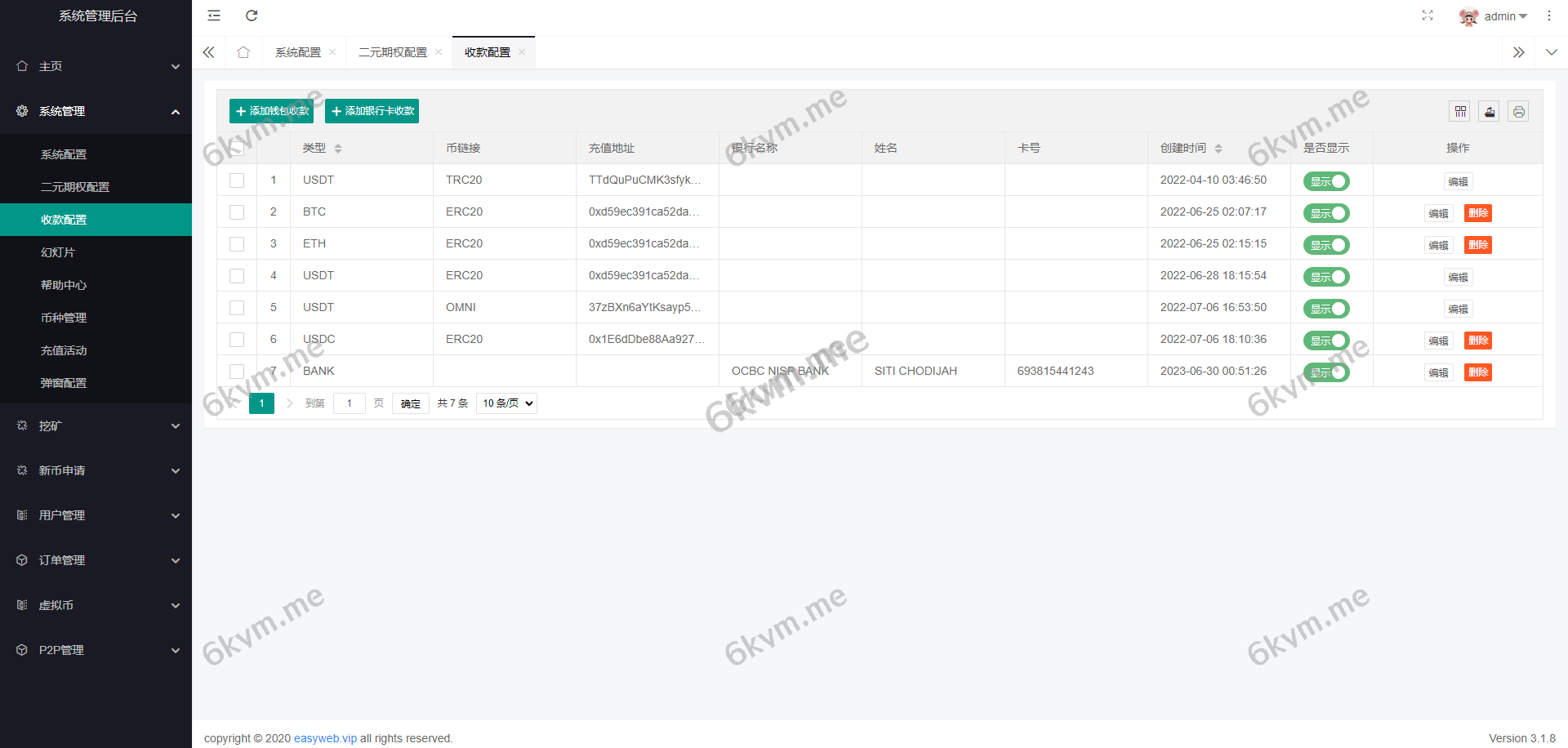The image size is (1568, 748).
Task: Switch to the 二元期权配置 tab
Action: coord(392,51)
